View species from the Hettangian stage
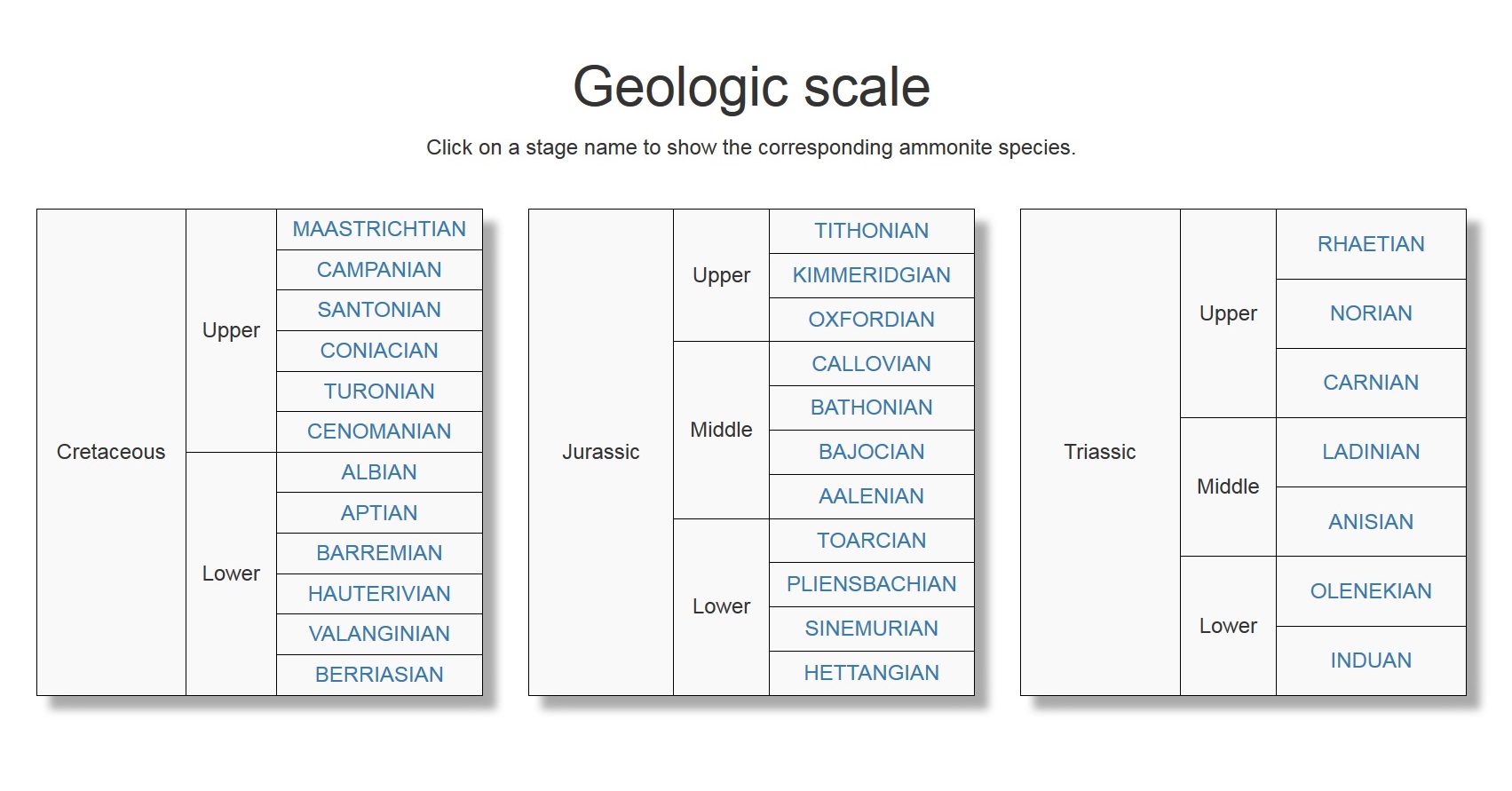This screenshot has width=1512, height=791. 871,673
